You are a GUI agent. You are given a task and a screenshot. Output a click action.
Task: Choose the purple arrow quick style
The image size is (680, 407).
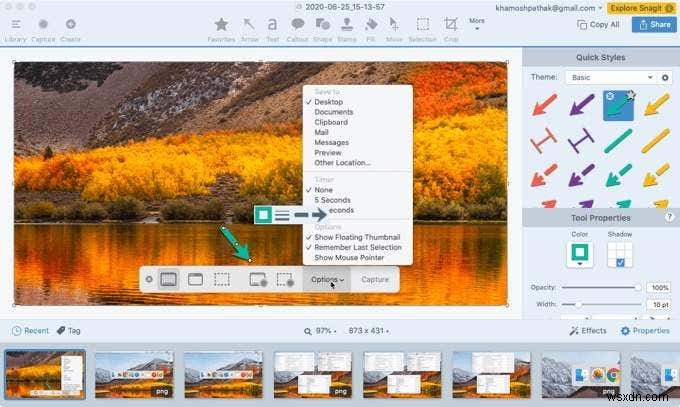click(x=581, y=105)
